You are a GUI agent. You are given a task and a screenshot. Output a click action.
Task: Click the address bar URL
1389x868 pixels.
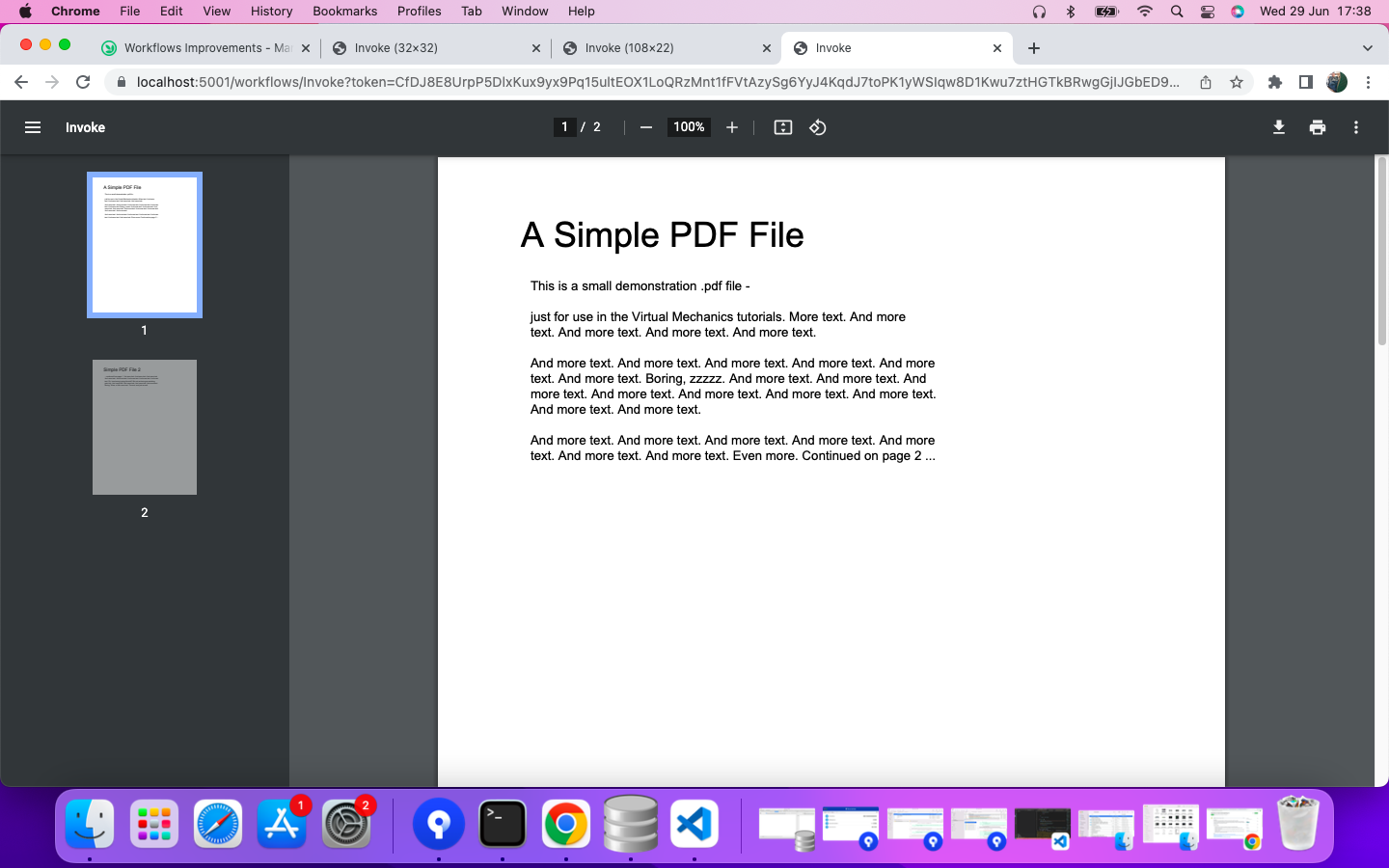657,82
